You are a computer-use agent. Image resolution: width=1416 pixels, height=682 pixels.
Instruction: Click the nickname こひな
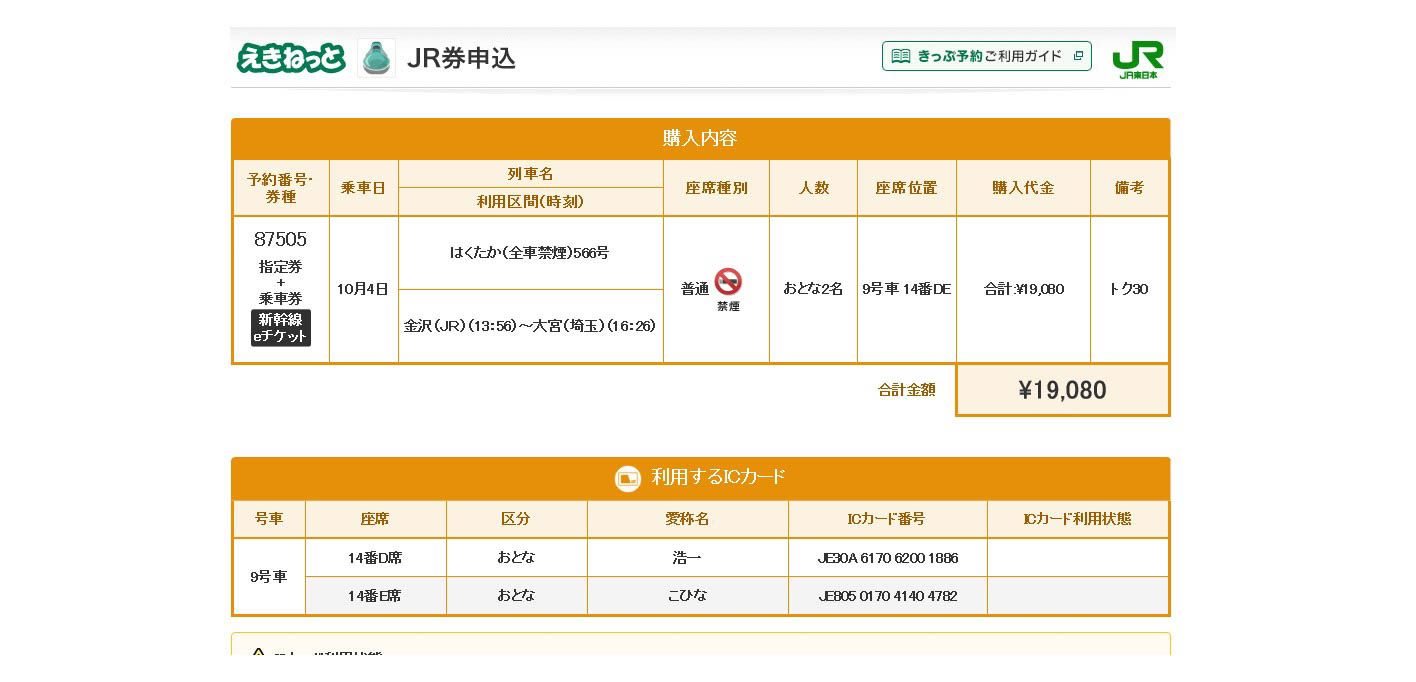coord(687,596)
